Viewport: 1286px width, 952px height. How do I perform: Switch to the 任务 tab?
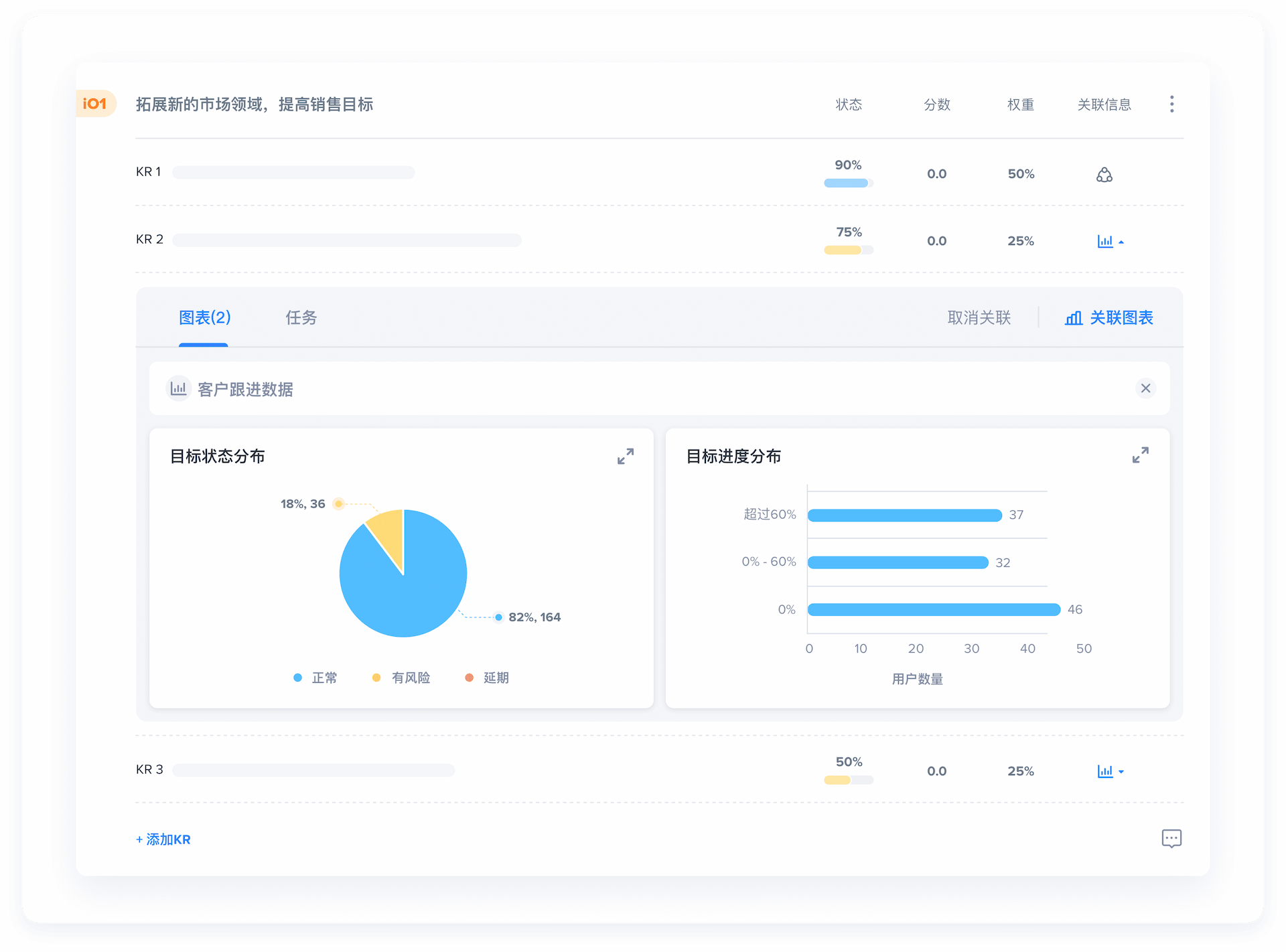pyautogui.click(x=301, y=317)
